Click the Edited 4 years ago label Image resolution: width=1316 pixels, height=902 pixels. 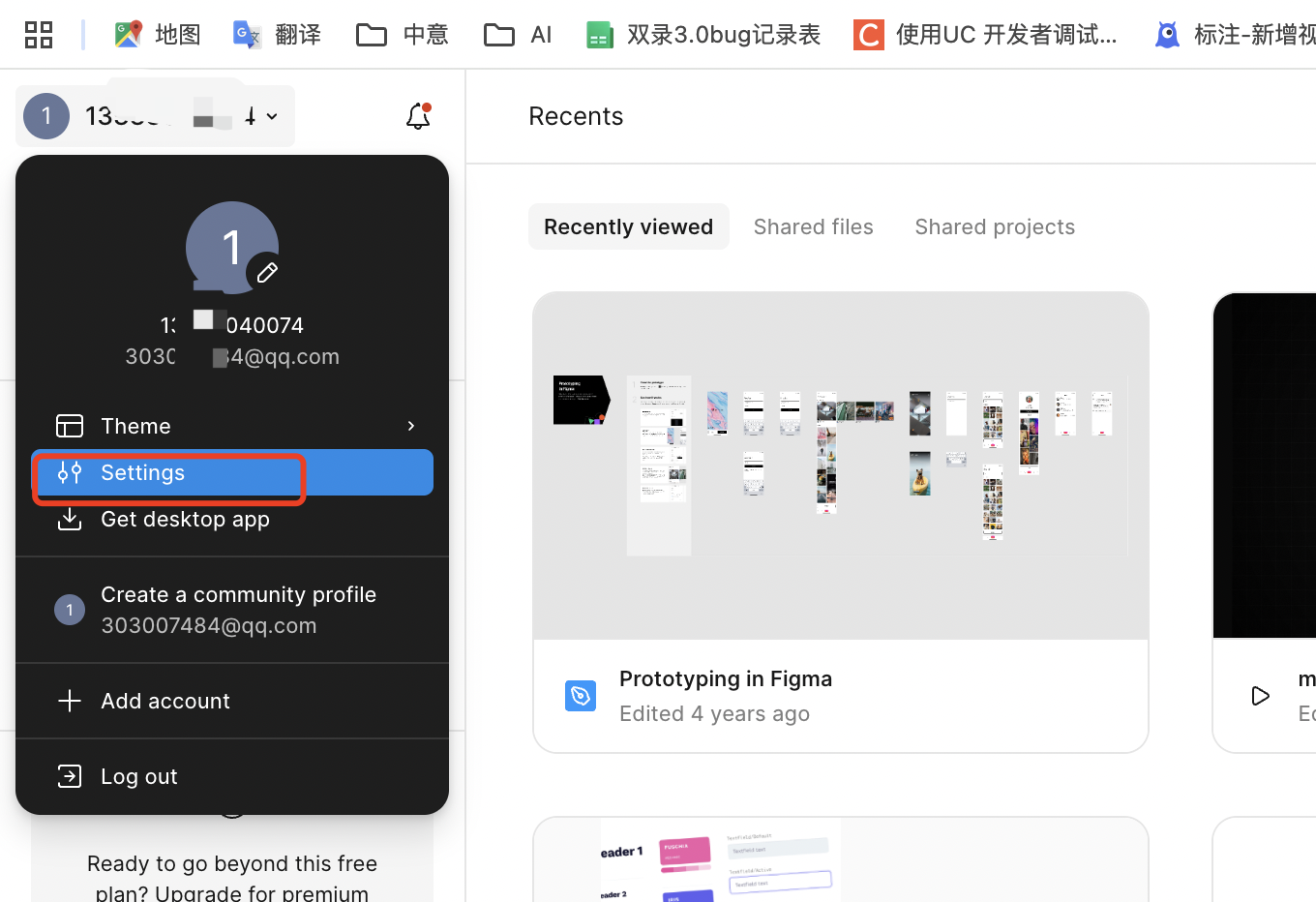[715, 713]
